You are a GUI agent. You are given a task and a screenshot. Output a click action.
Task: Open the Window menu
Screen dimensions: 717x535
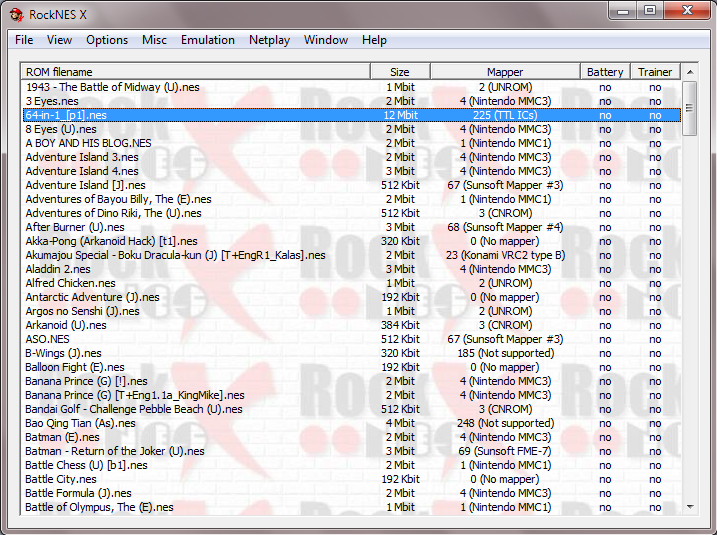326,40
